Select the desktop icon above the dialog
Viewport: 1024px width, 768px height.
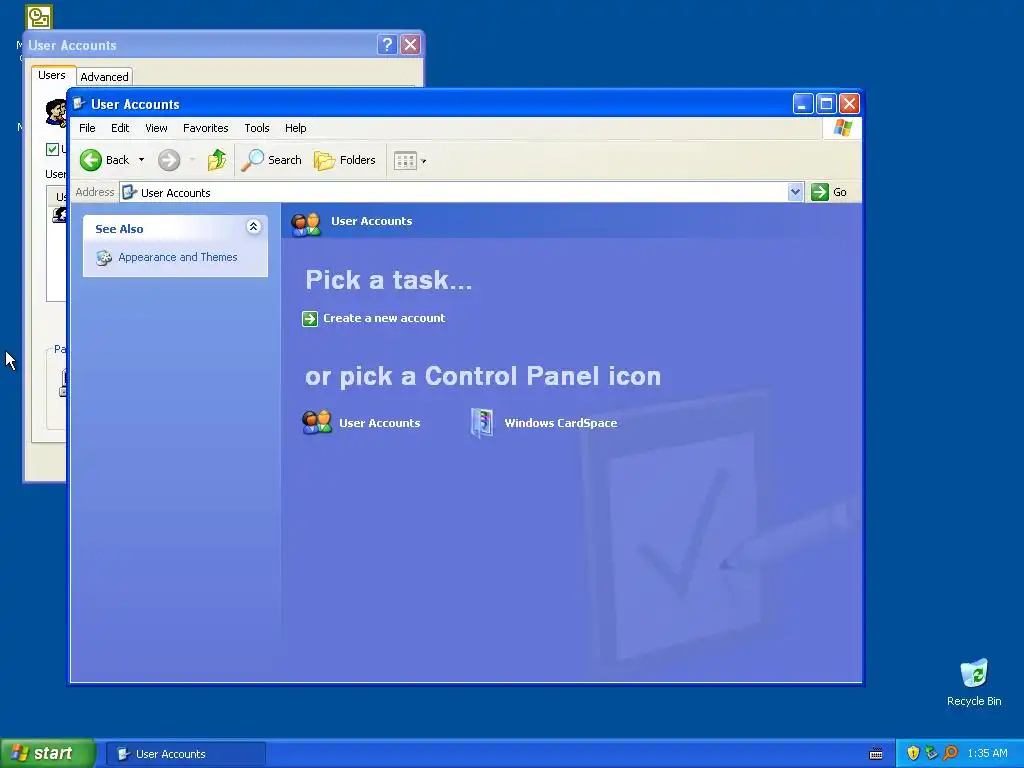[39, 17]
